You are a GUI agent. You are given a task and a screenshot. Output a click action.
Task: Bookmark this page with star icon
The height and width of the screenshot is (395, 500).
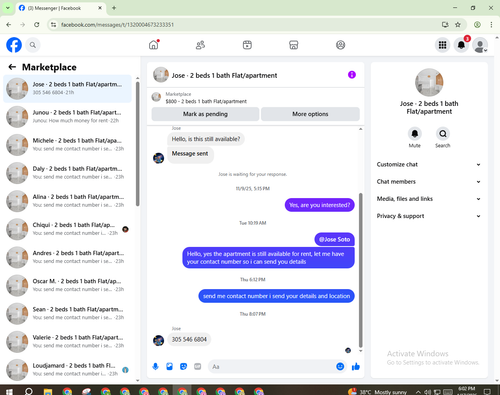coord(458,25)
